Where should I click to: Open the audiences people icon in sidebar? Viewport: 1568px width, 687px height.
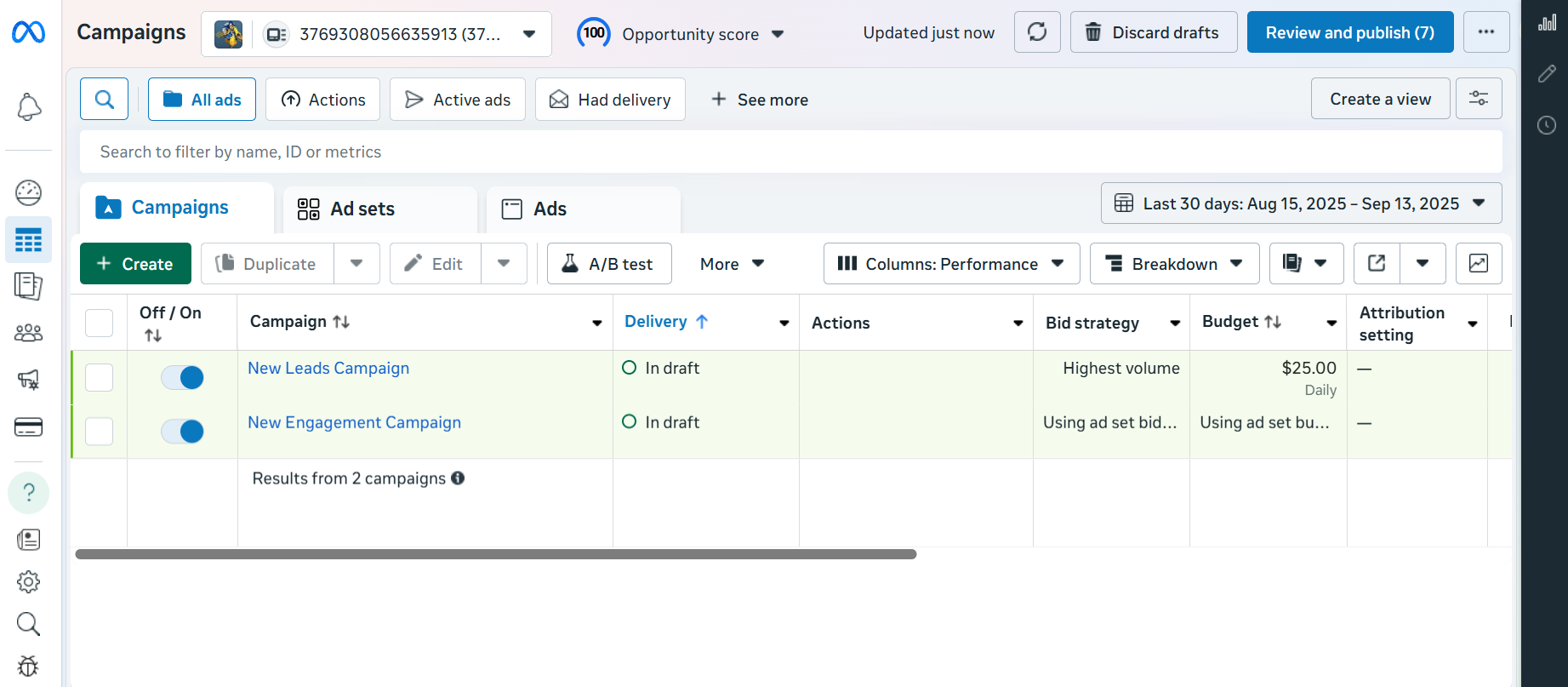click(29, 333)
